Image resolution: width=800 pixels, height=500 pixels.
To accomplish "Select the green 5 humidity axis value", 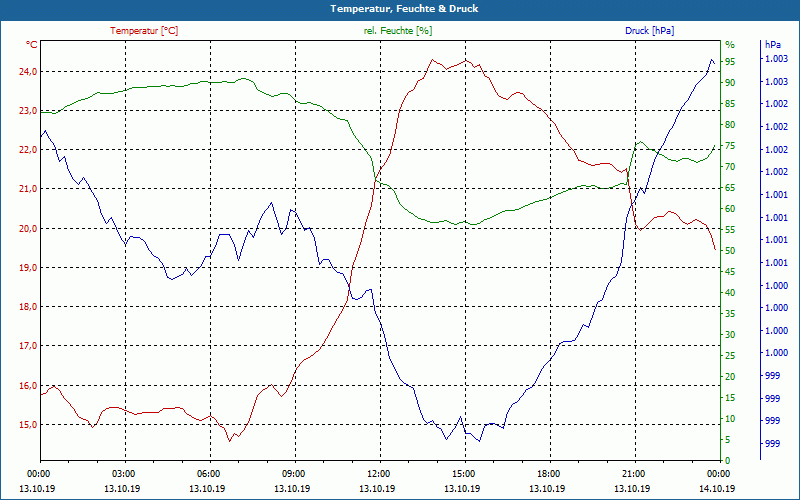I will click(x=728, y=440).
